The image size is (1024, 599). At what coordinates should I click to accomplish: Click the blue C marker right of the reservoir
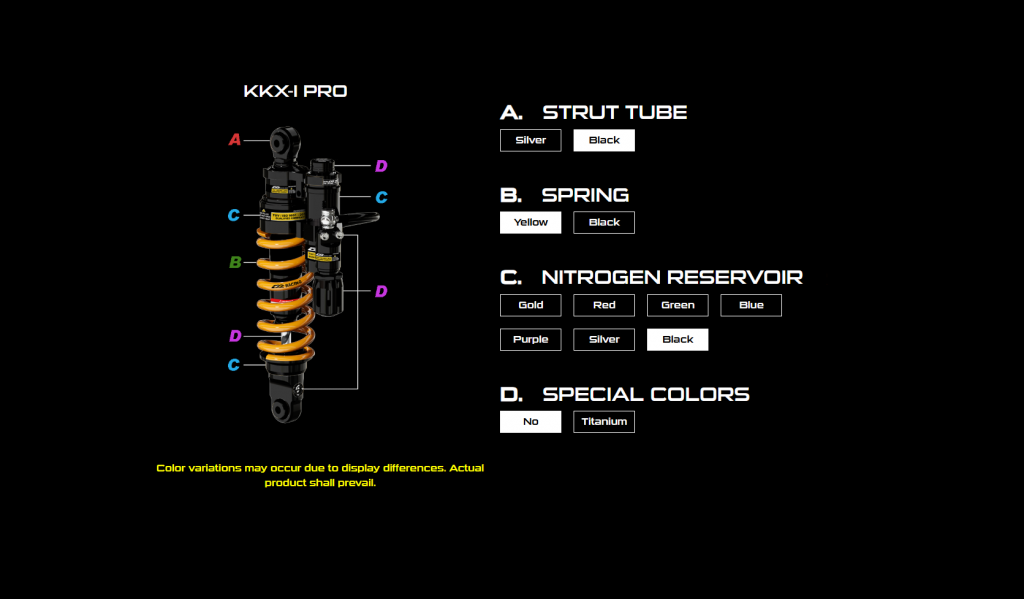380,197
